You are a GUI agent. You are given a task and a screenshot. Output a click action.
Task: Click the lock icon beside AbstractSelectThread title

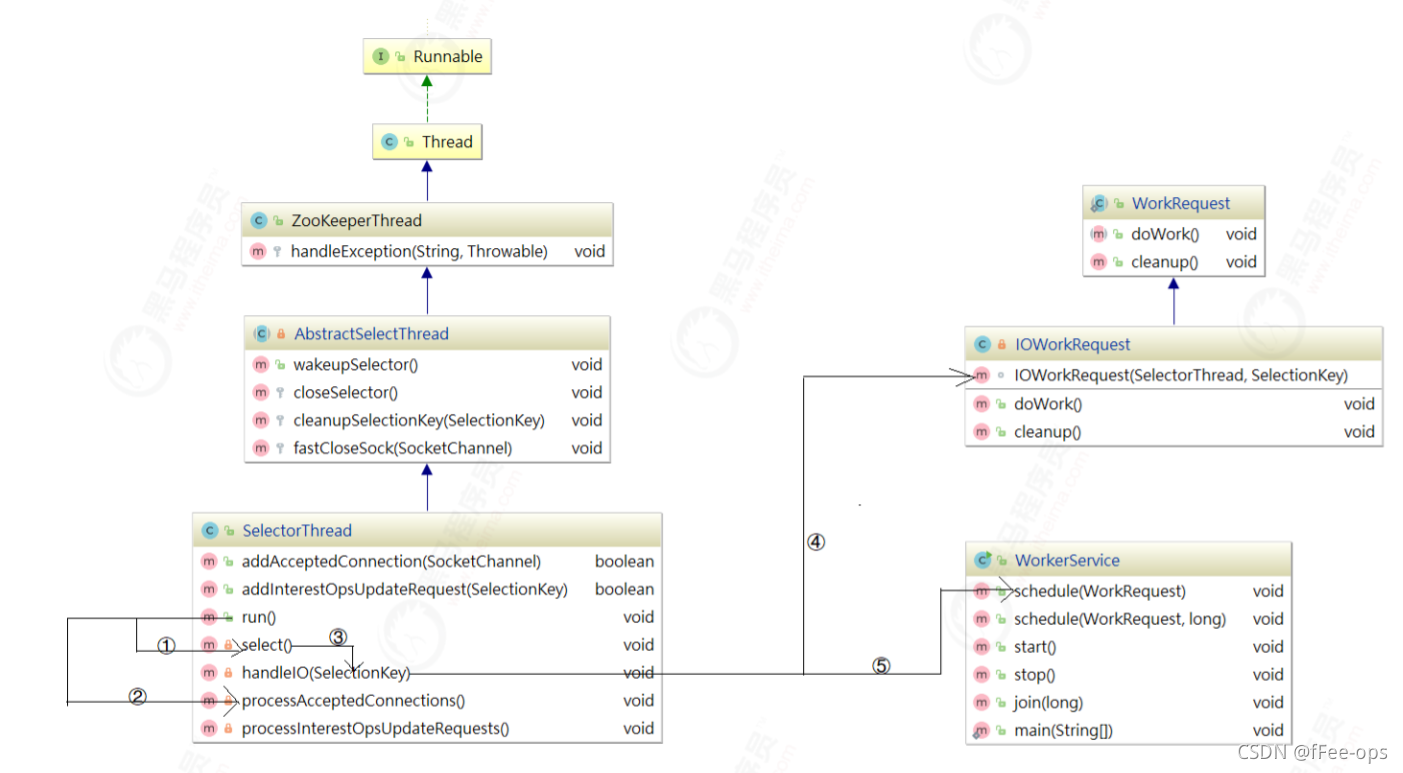tap(281, 334)
